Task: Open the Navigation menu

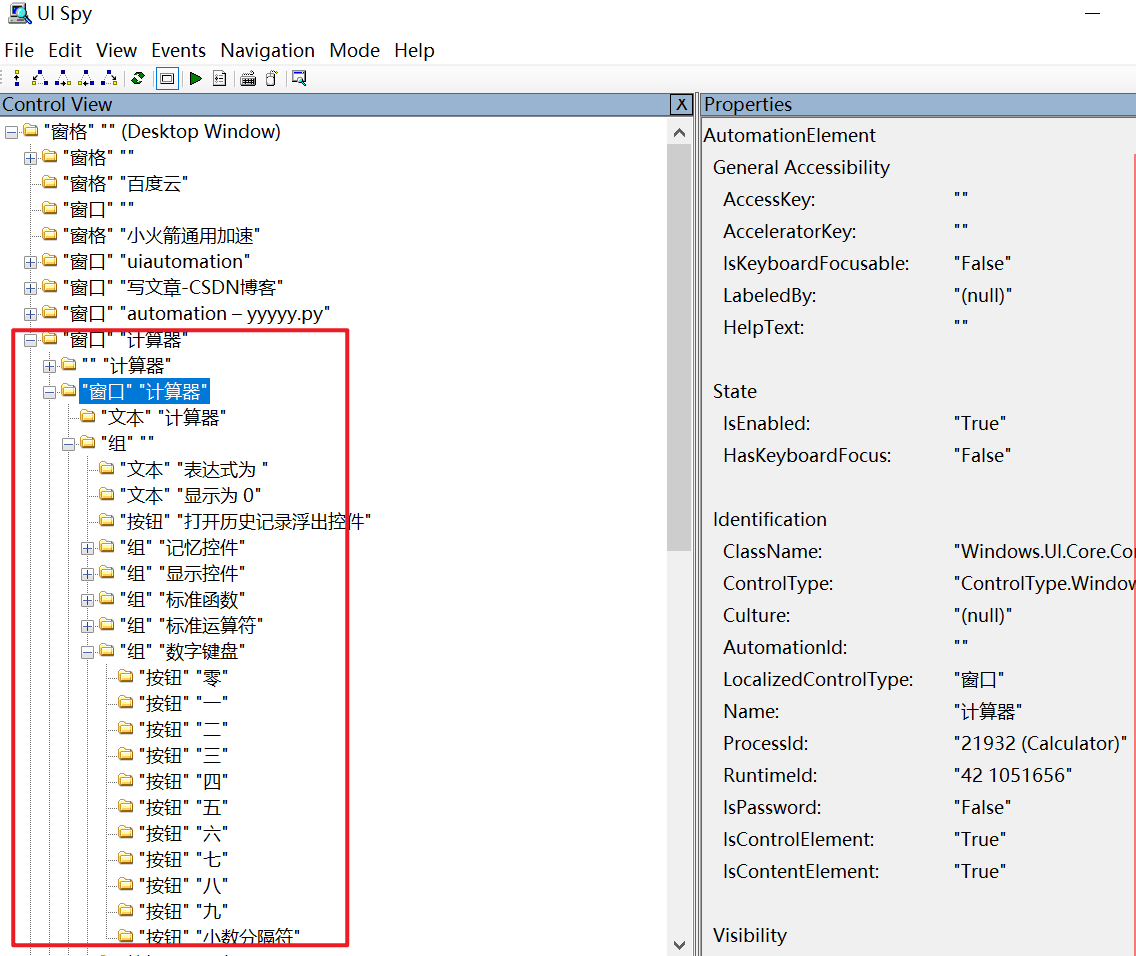Action: pyautogui.click(x=267, y=50)
